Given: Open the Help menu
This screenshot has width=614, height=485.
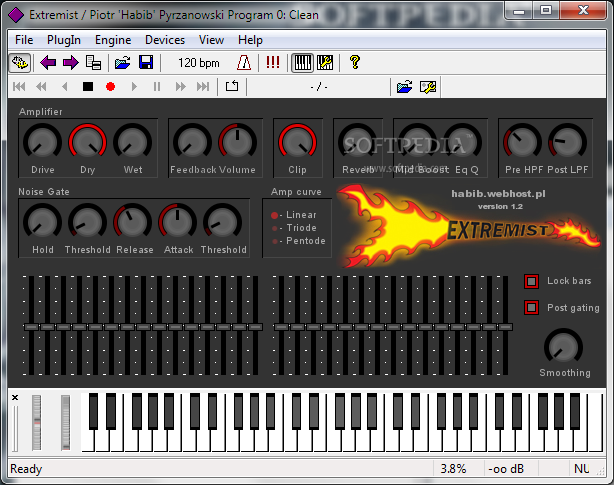Looking at the screenshot, I should [x=250, y=40].
